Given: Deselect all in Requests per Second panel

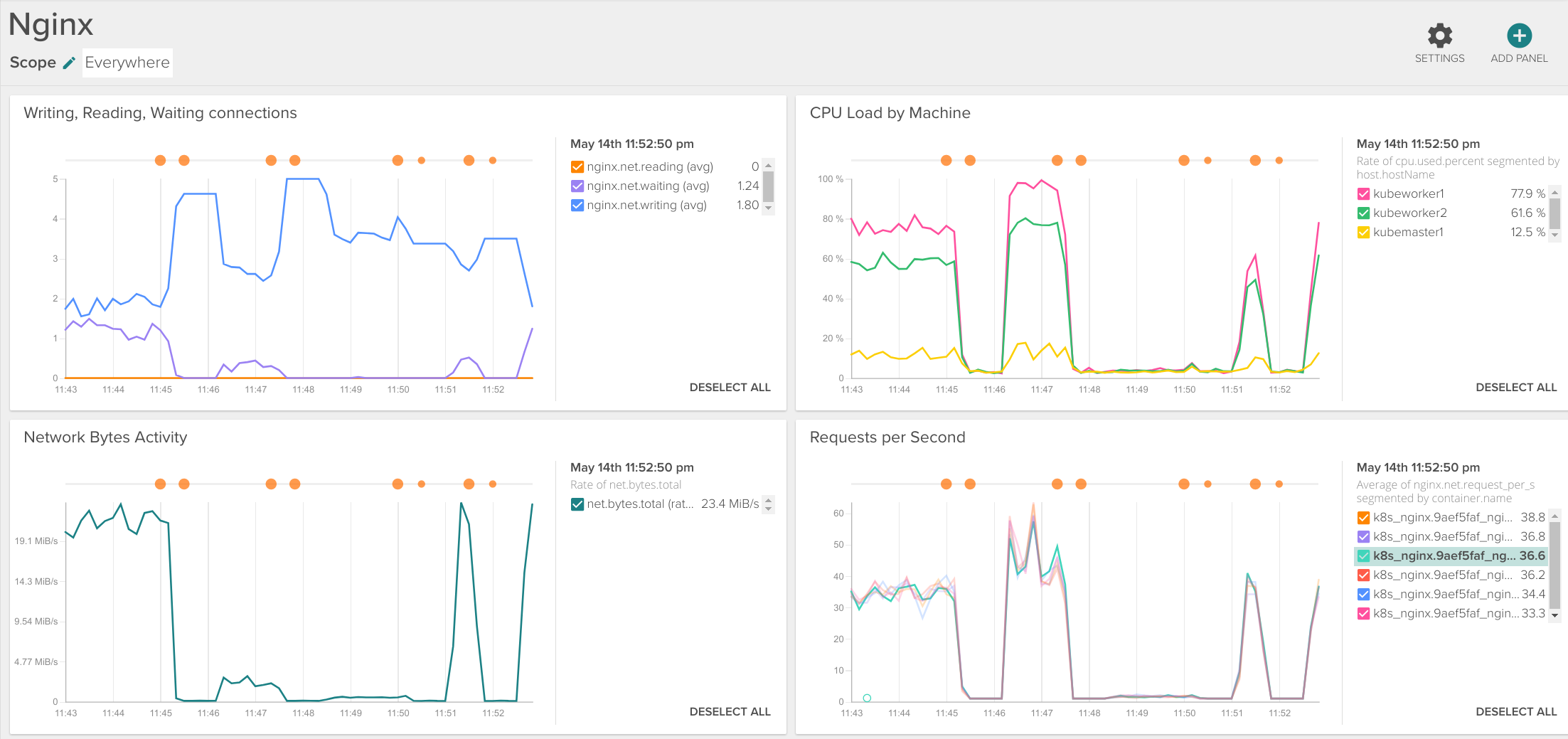Looking at the screenshot, I should pyautogui.click(x=1516, y=712).
